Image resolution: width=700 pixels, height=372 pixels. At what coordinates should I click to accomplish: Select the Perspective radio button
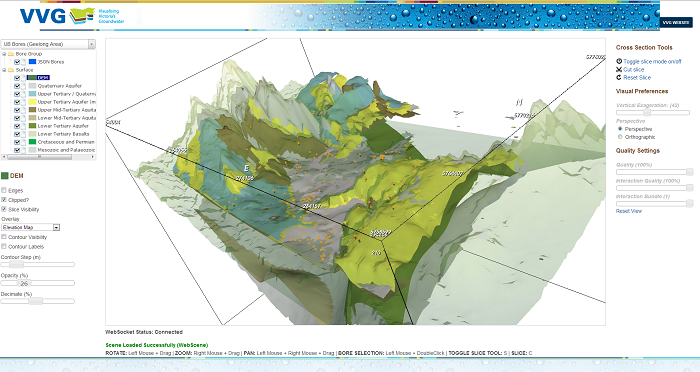coord(620,129)
